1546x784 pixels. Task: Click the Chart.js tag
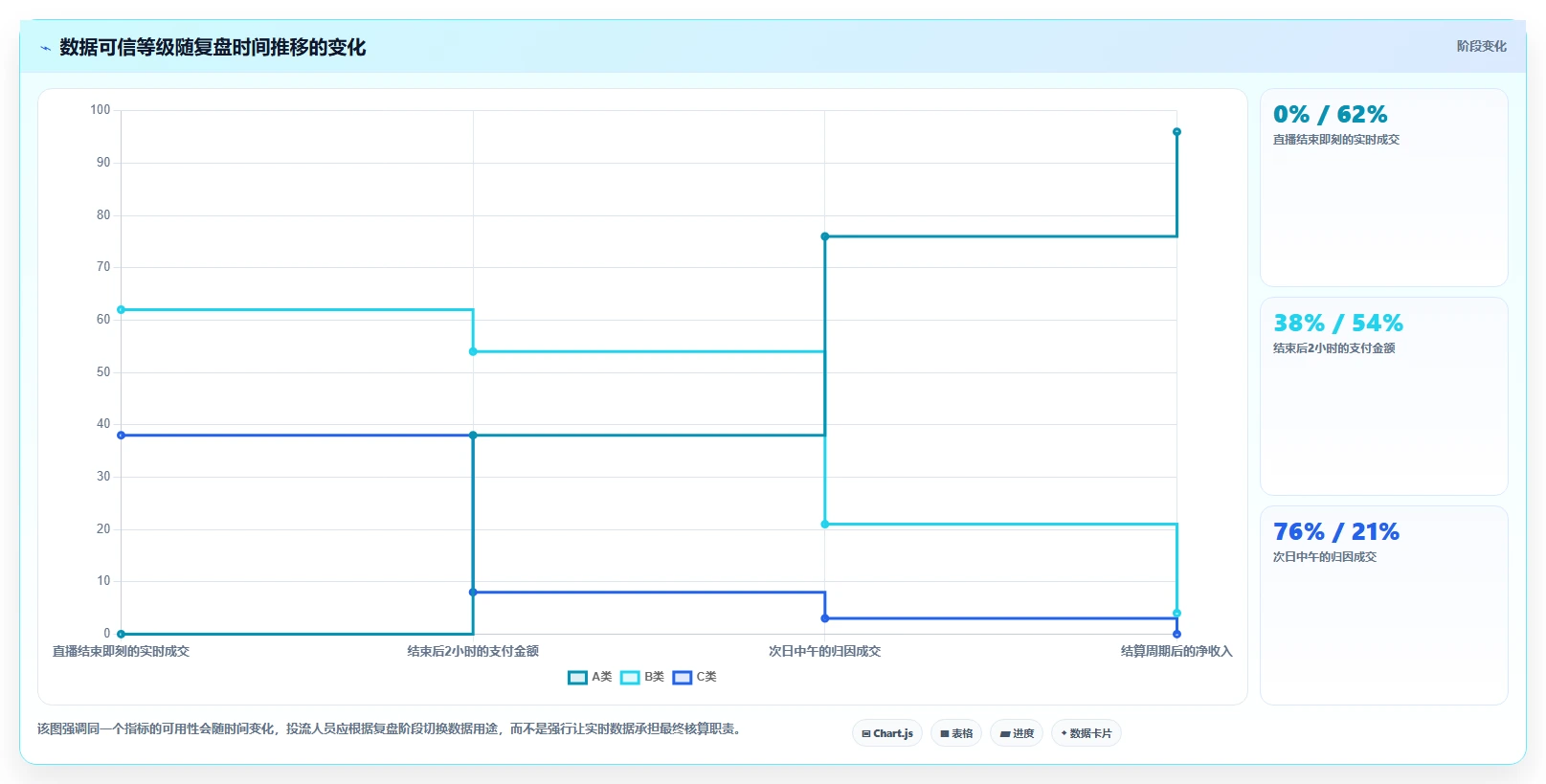[887, 733]
